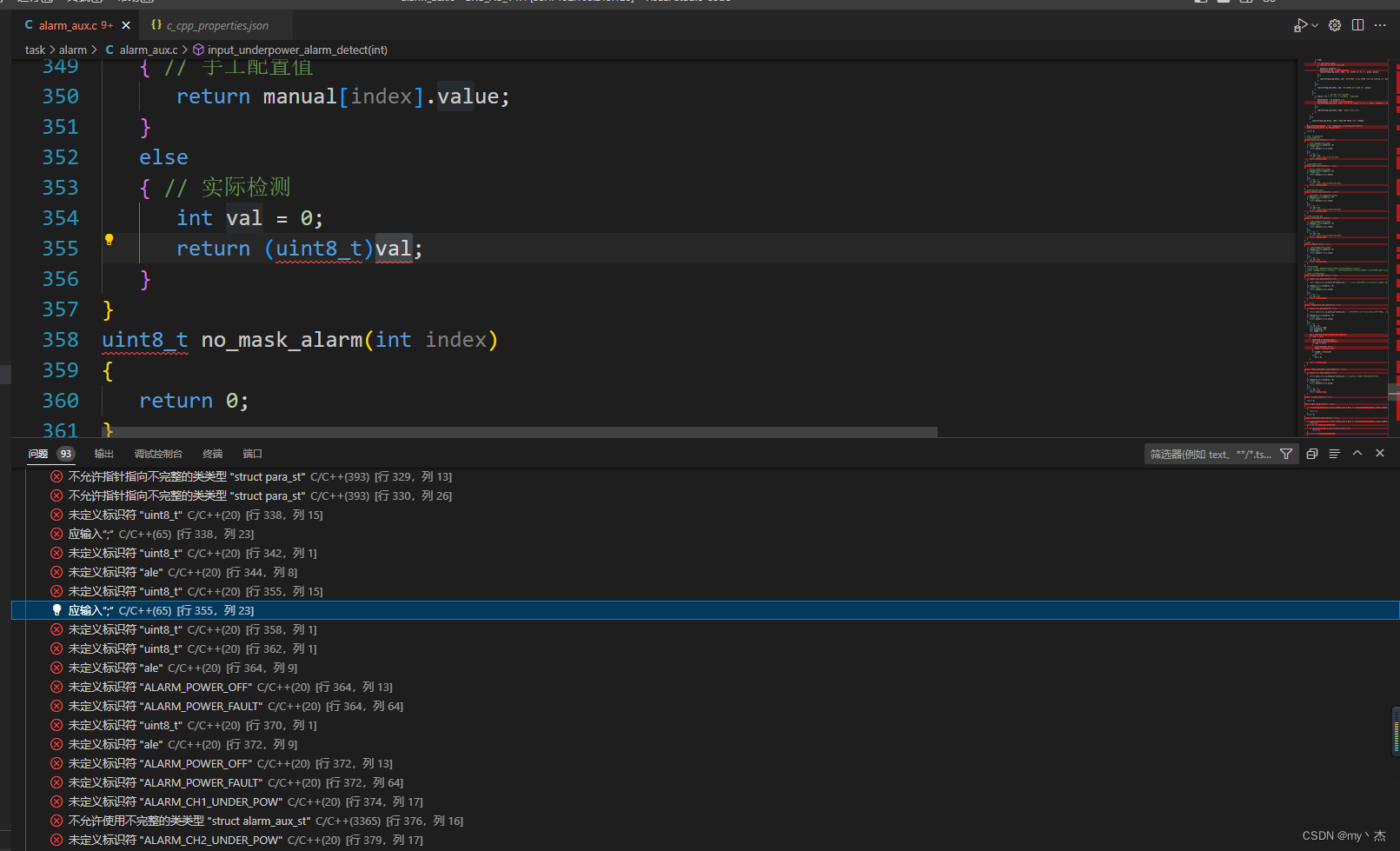This screenshot has height=851, width=1400.
Task: Close the alarm_aux.c editor tab
Action: [x=126, y=25]
